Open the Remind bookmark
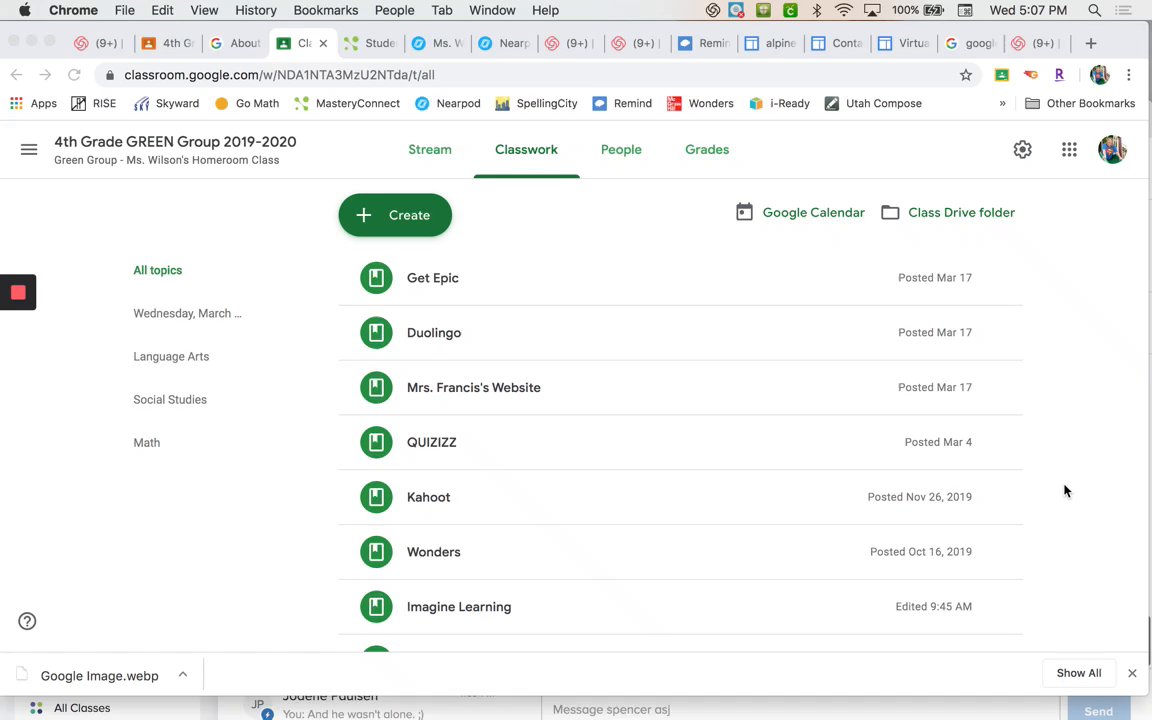1152x720 pixels. coord(622,104)
